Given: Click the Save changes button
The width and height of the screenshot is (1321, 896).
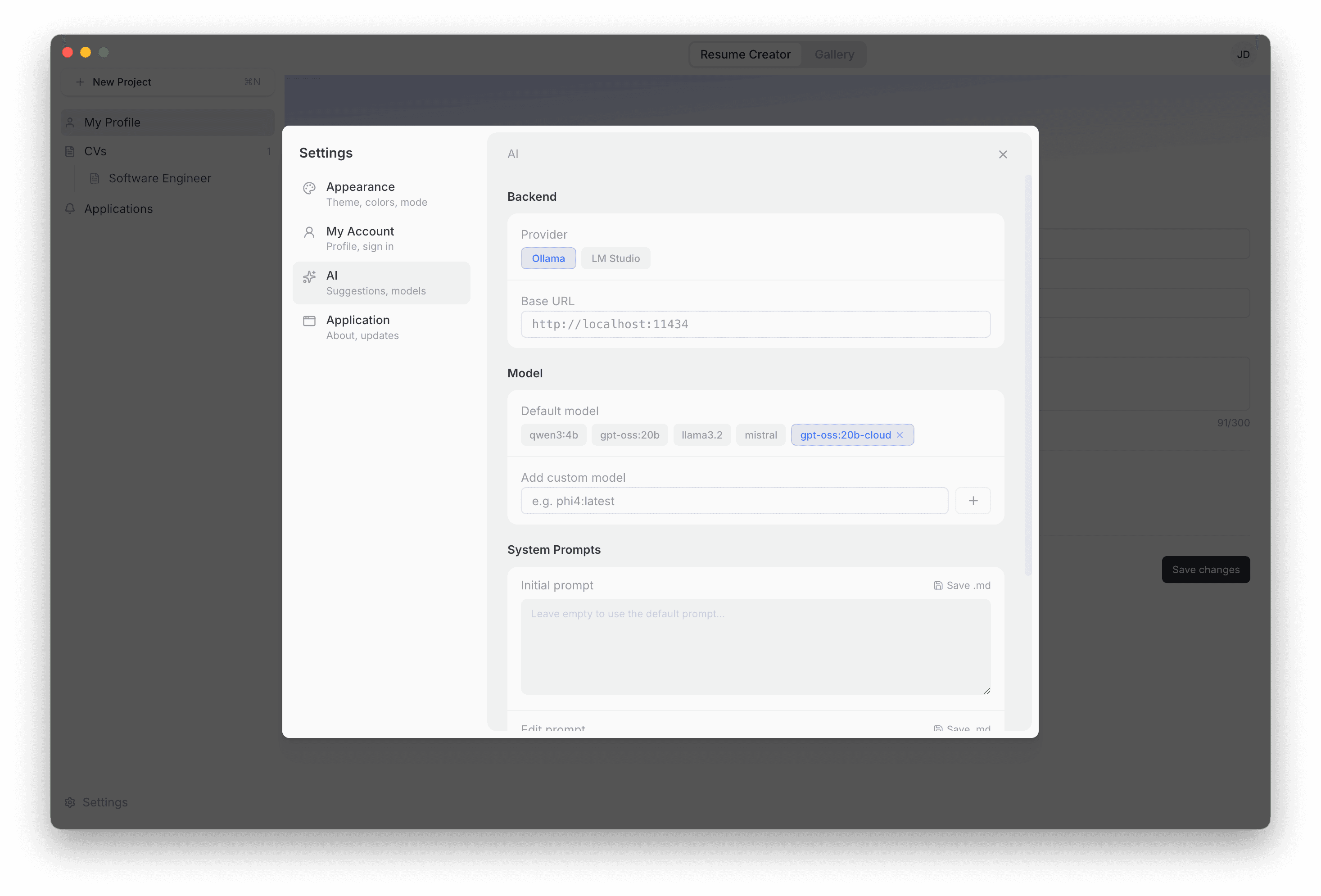Looking at the screenshot, I should (x=1206, y=569).
